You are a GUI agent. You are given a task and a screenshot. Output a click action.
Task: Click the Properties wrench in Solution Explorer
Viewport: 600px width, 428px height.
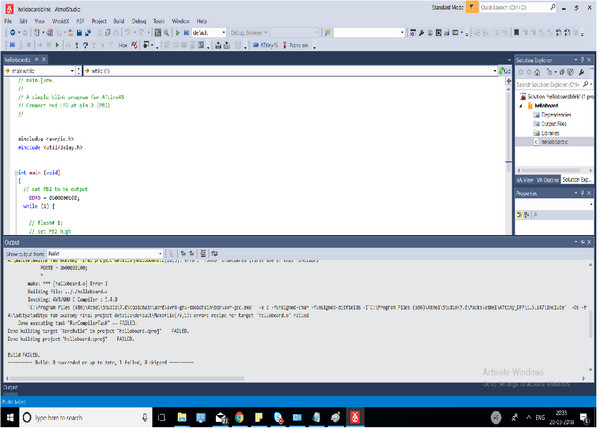pyautogui.click(x=581, y=72)
